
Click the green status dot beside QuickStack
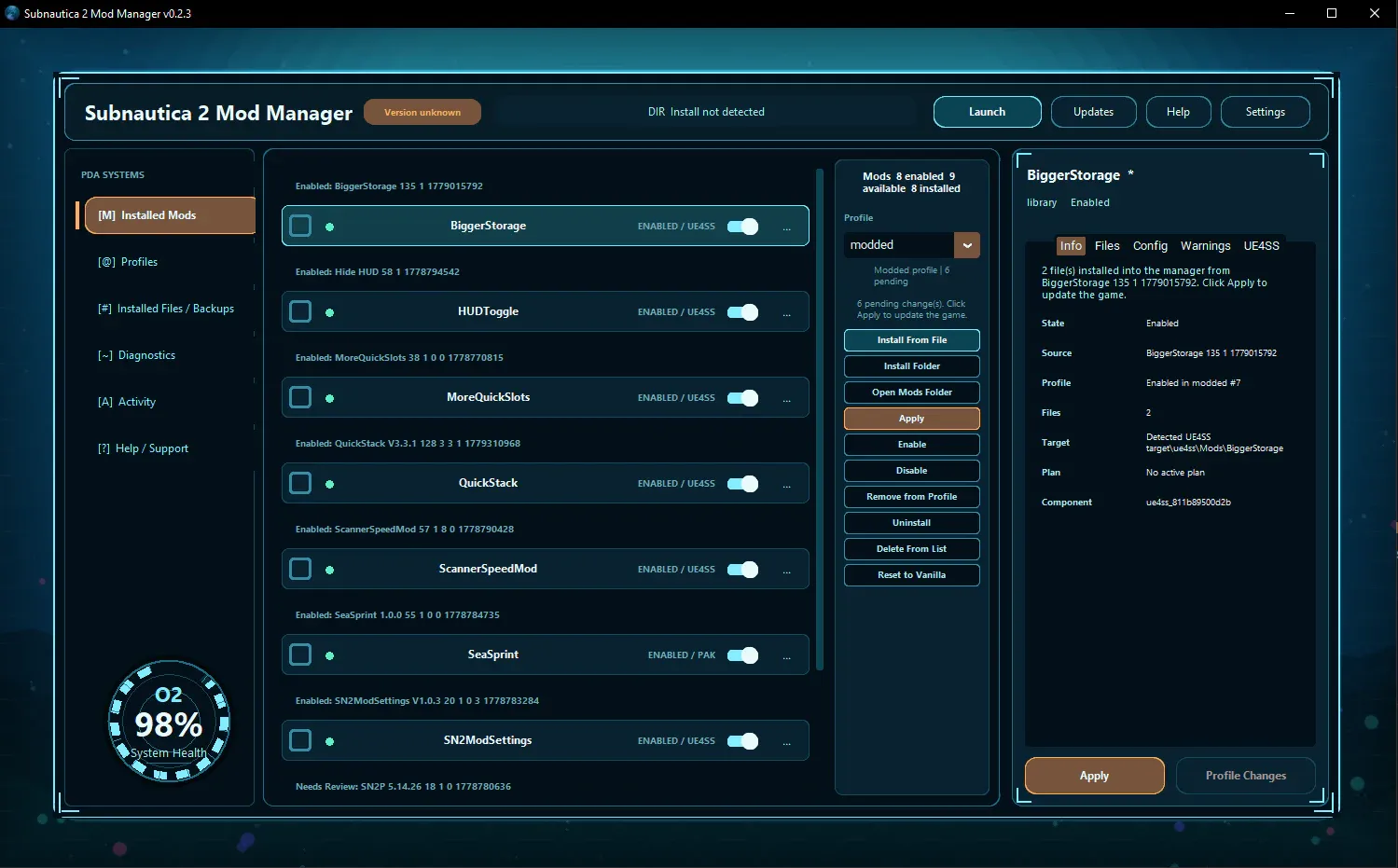[x=330, y=484]
